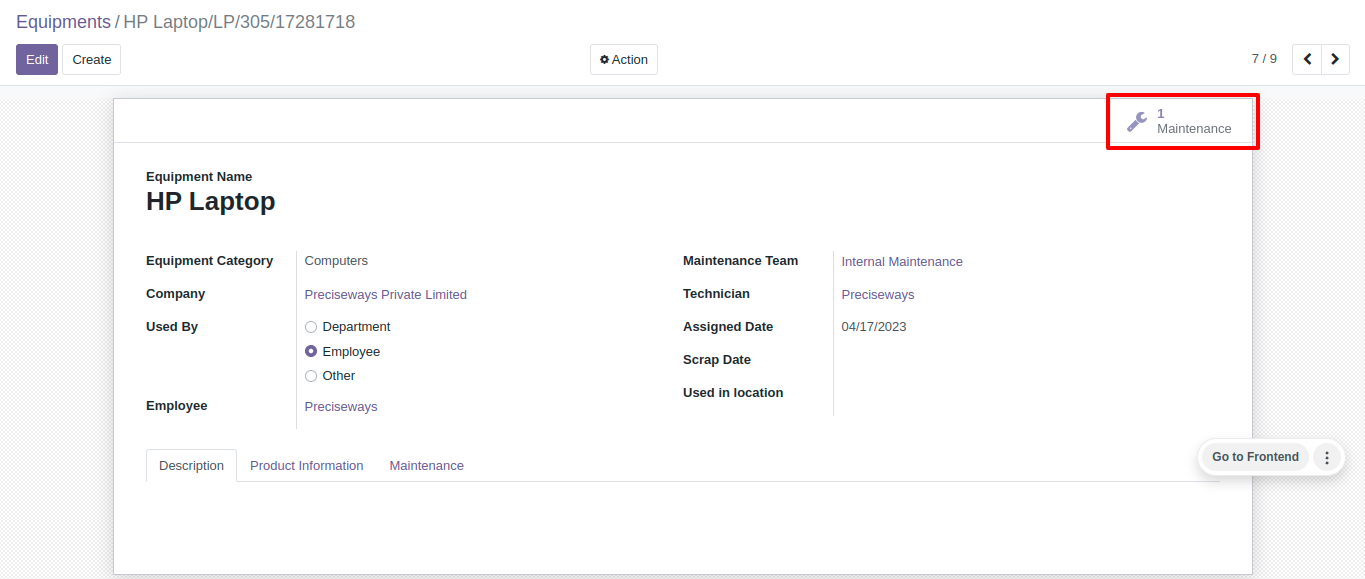
Task: Click the Go to Frontend button
Action: click(1255, 457)
